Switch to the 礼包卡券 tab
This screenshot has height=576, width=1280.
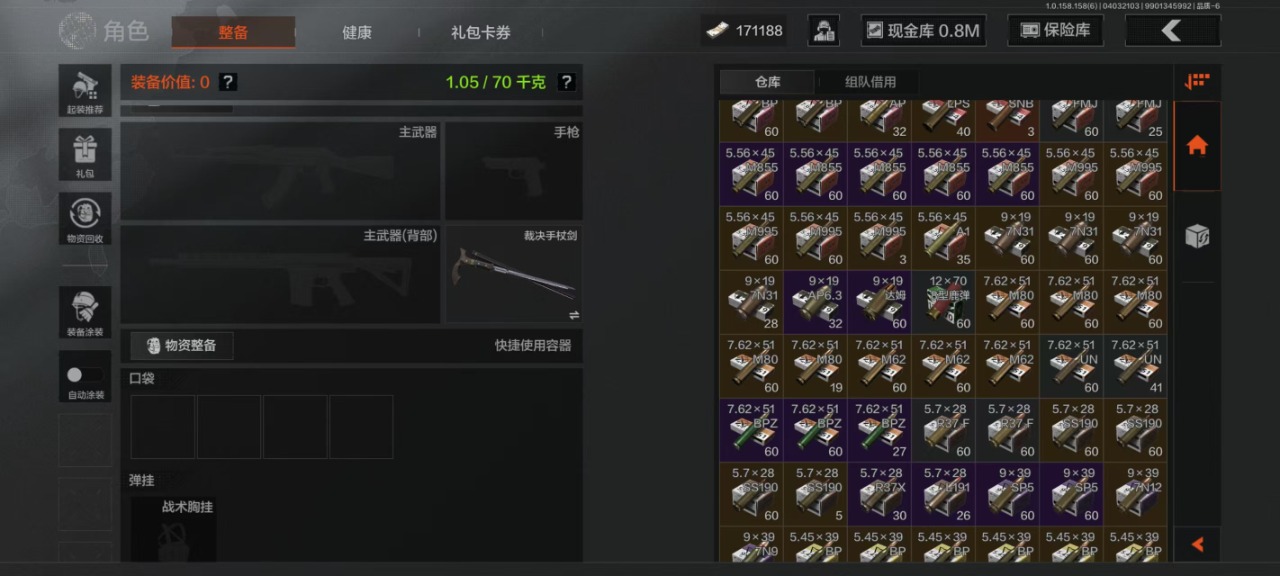pyautogui.click(x=481, y=32)
